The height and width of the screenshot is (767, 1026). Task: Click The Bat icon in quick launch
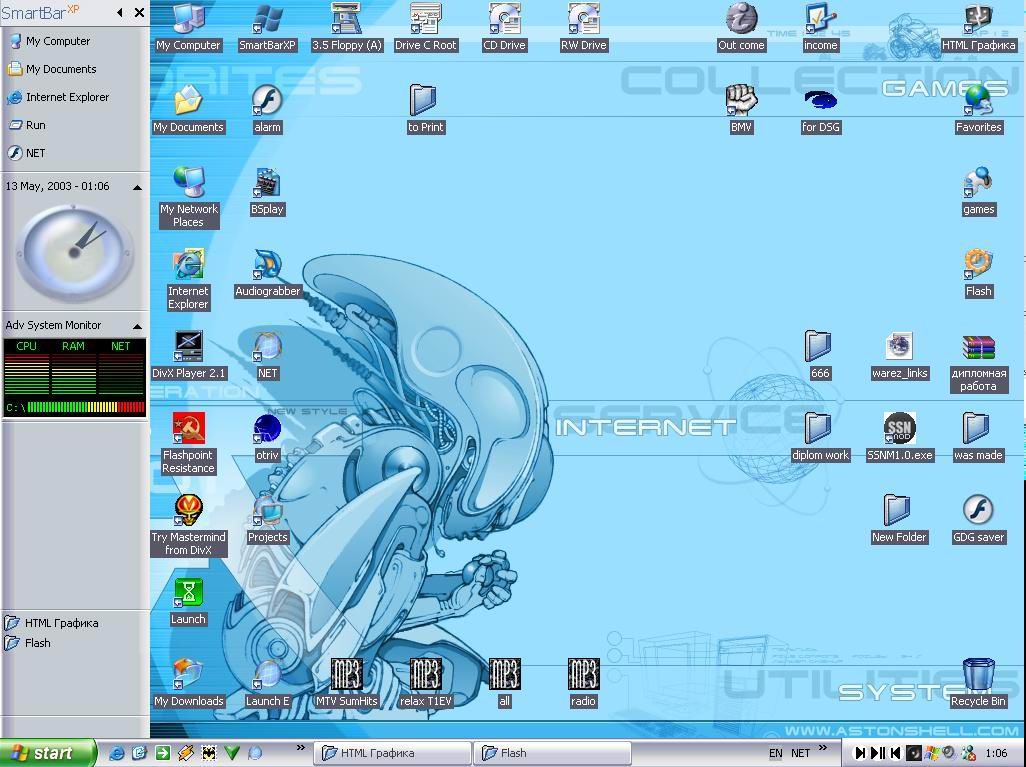pyautogui.click(x=208, y=753)
